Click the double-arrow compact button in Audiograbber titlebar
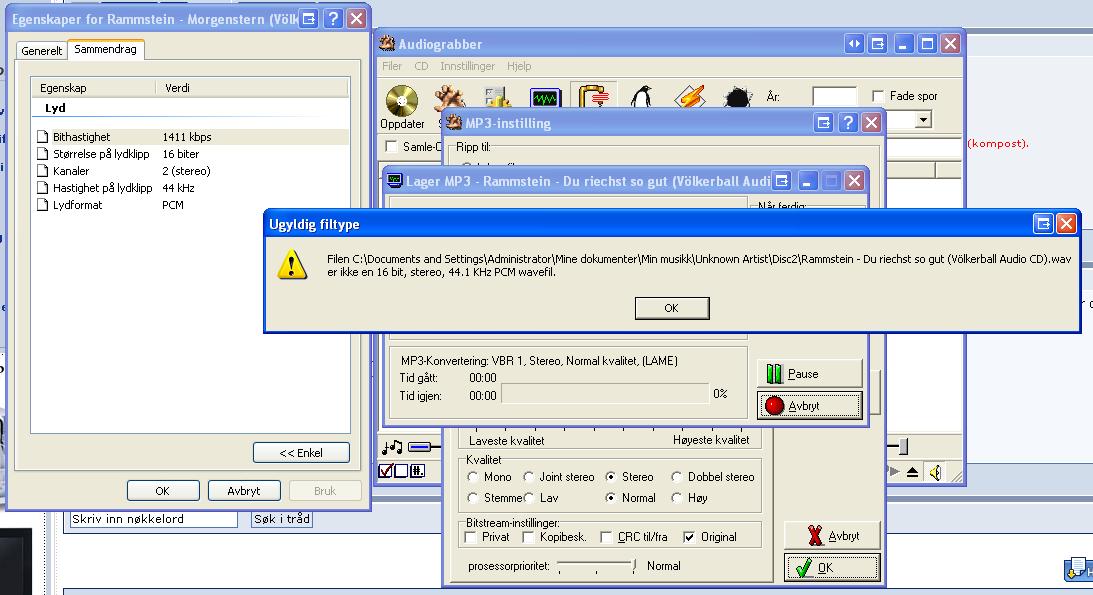Viewport: 1093px width, 595px height. tap(854, 44)
